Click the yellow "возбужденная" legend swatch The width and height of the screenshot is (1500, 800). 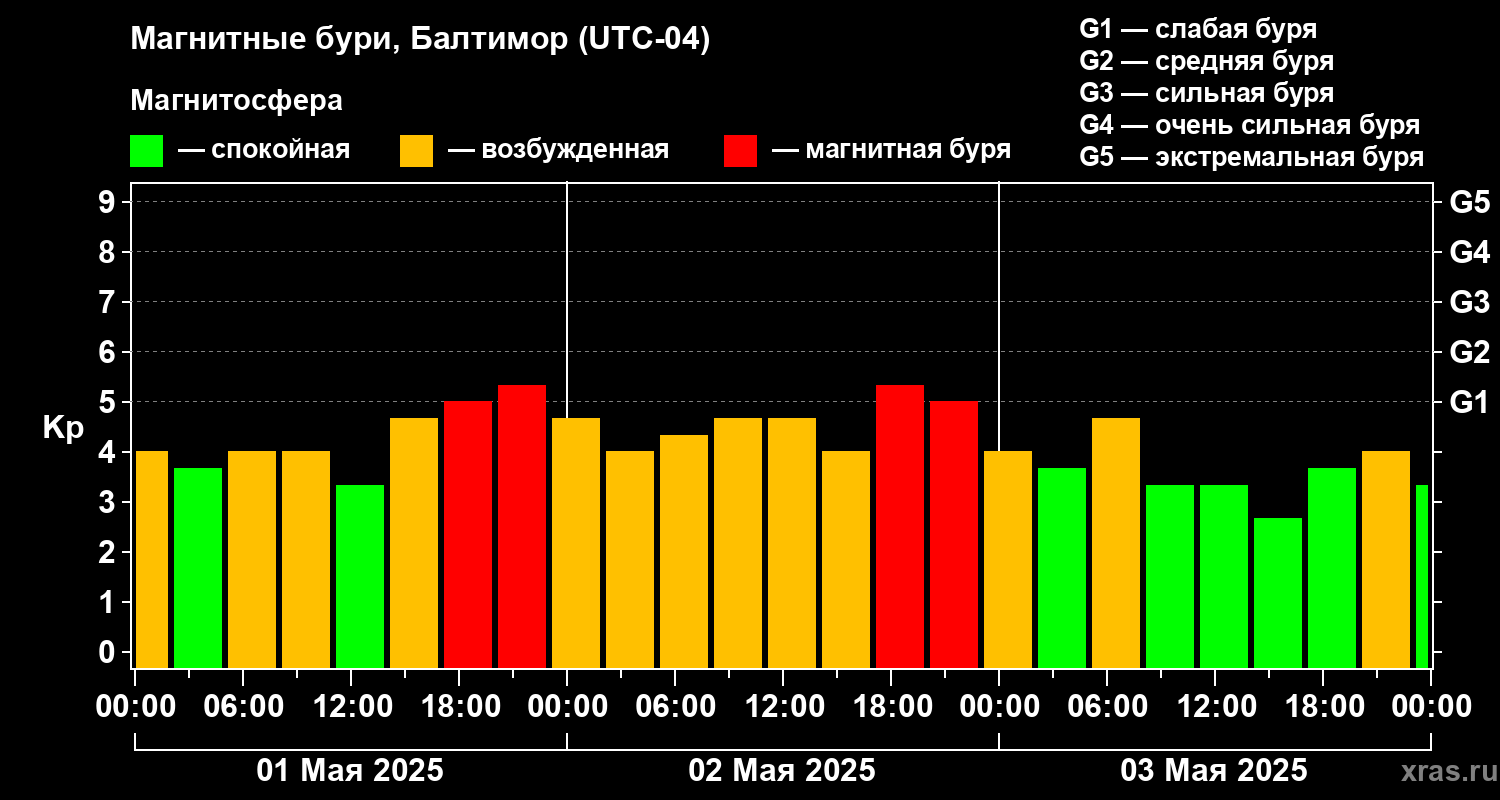pyautogui.click(x=416, y=151)
